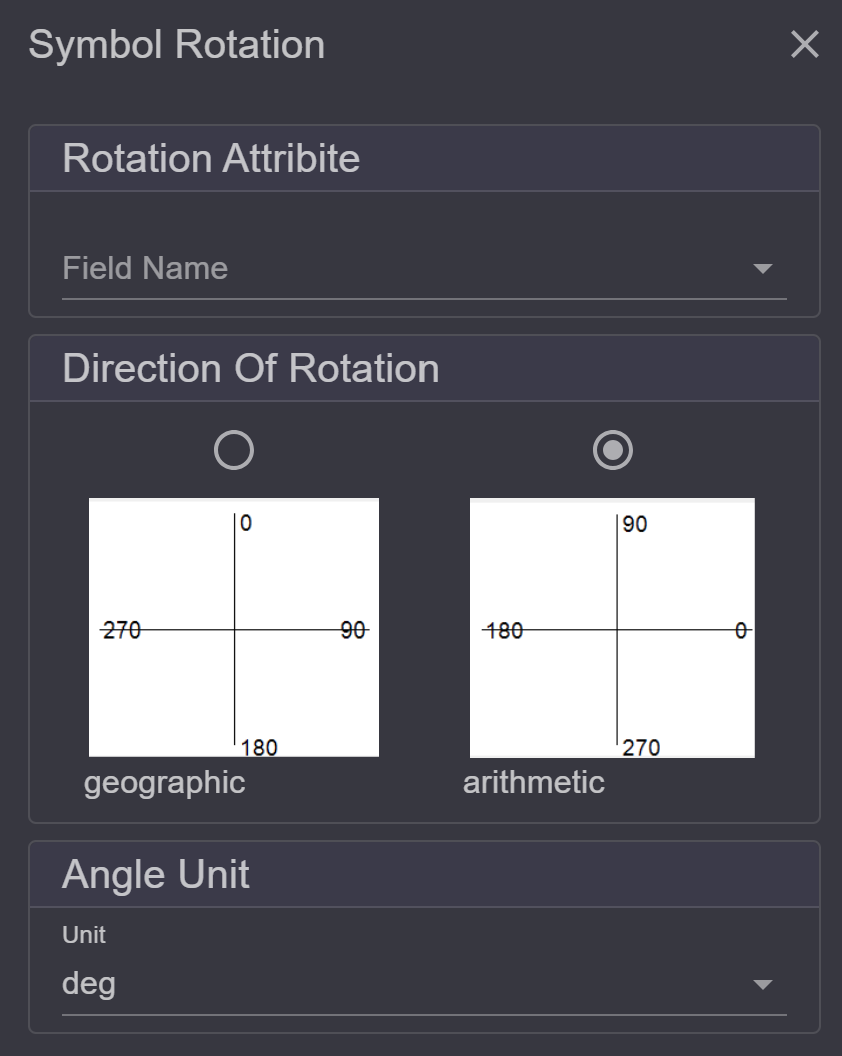Click the geographic label text
This screenshot has height=1056, width=842.
[x=164, y=783]
